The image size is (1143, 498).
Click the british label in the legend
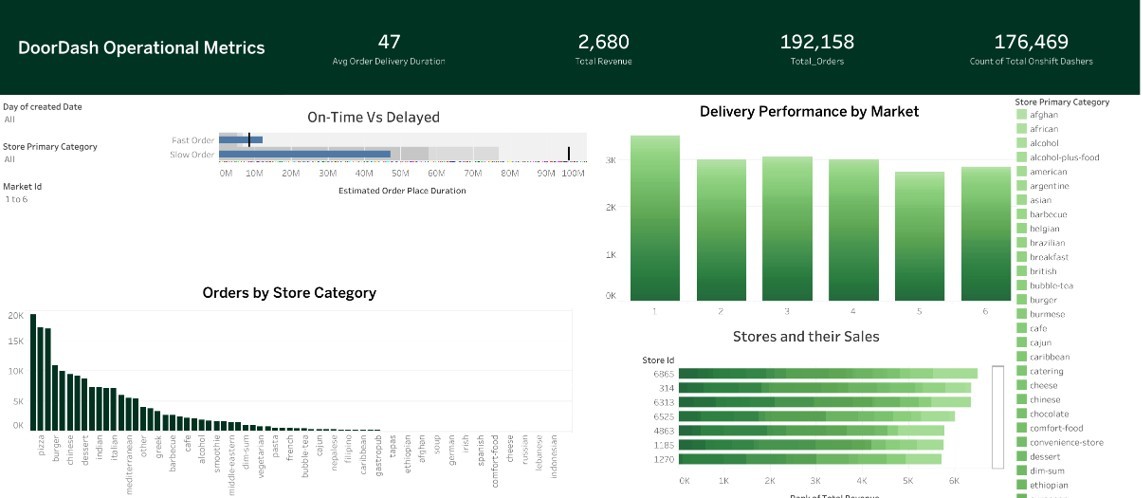point(1043,271)
